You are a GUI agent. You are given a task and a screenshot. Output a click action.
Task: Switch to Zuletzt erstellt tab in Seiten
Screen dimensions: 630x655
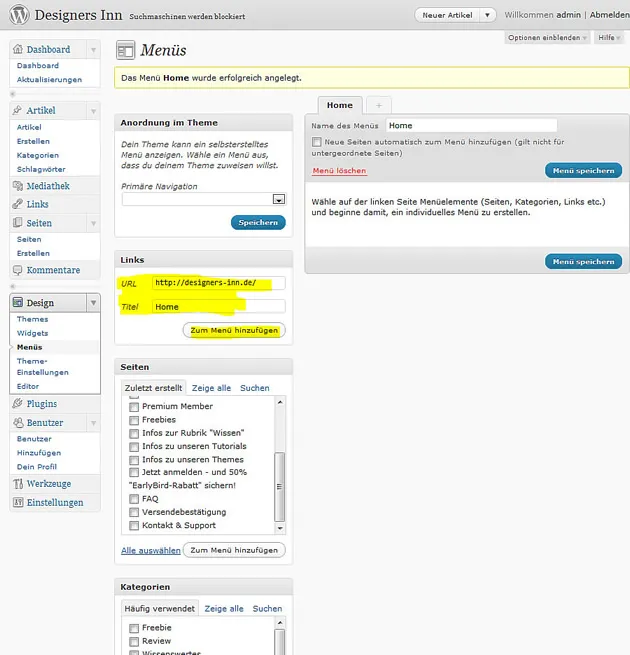point(153,388)
